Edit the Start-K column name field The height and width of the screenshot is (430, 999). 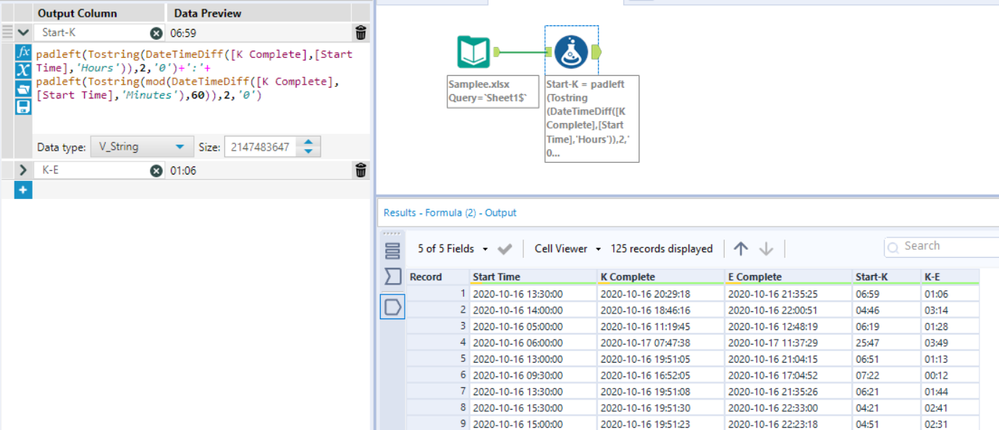point(93,33)
